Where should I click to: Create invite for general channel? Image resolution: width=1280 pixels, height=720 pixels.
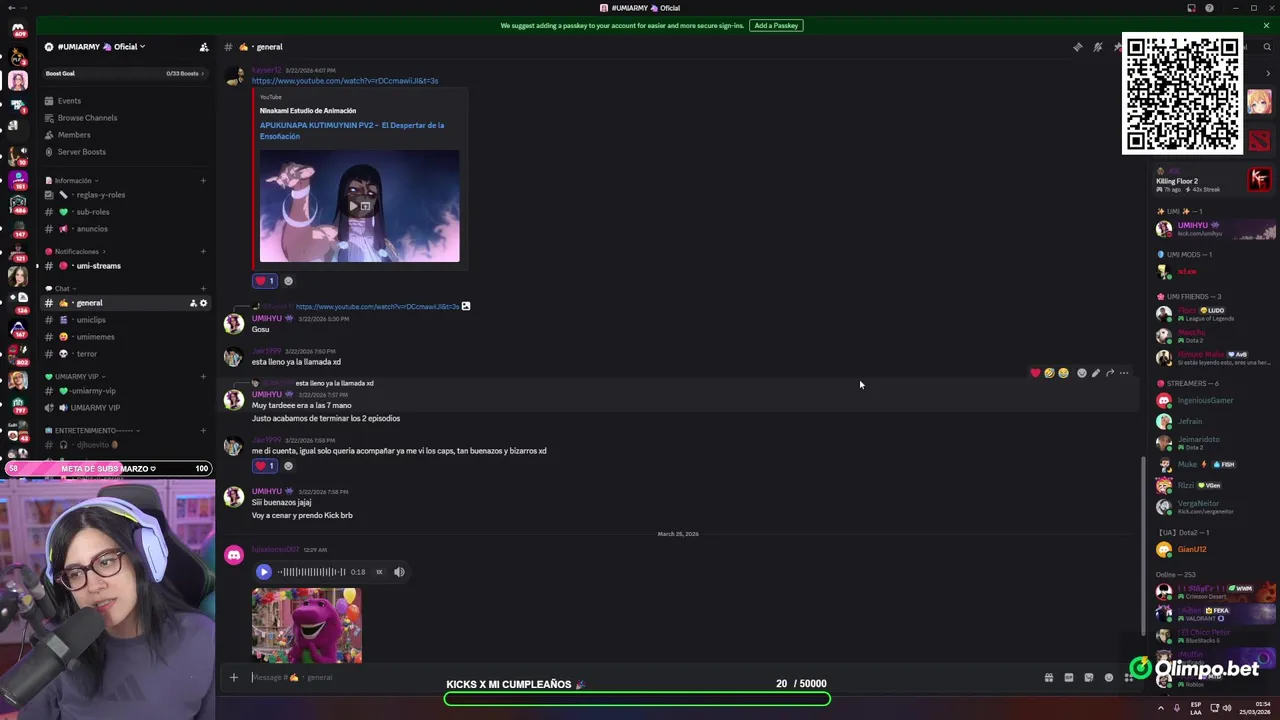pos(193,303)
